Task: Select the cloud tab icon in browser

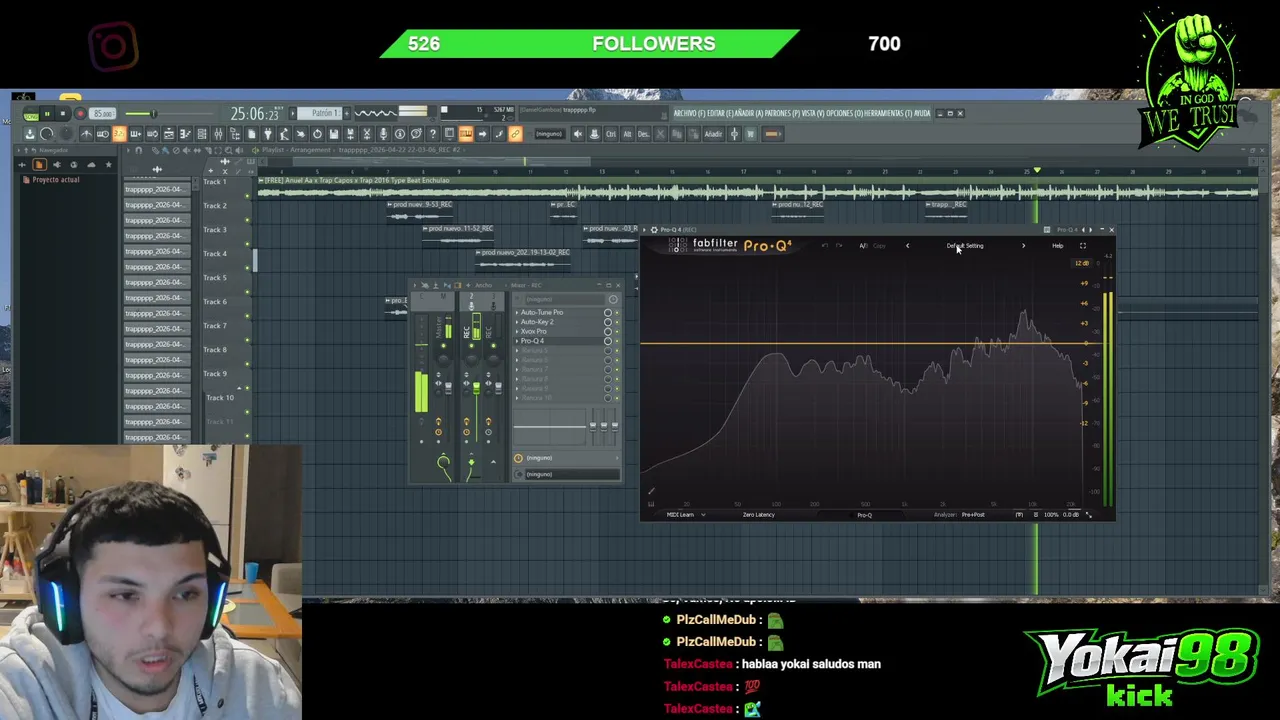Action: coord(91,164)
